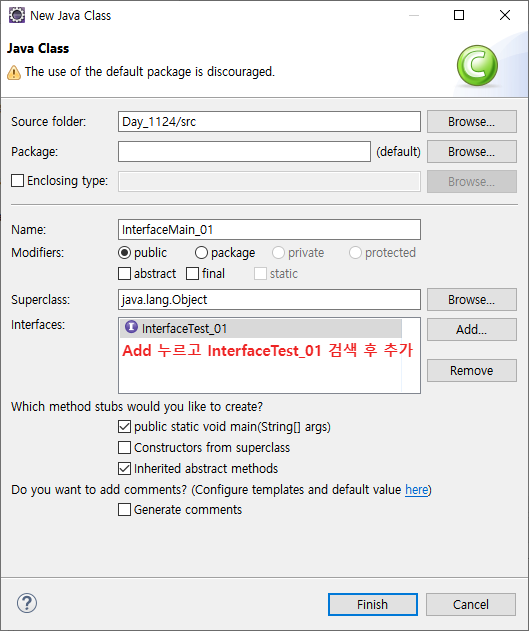This screenshot has width=529, height=631.
Task: Enable the final modifier checkbox
Action: (x=193, y=274)
